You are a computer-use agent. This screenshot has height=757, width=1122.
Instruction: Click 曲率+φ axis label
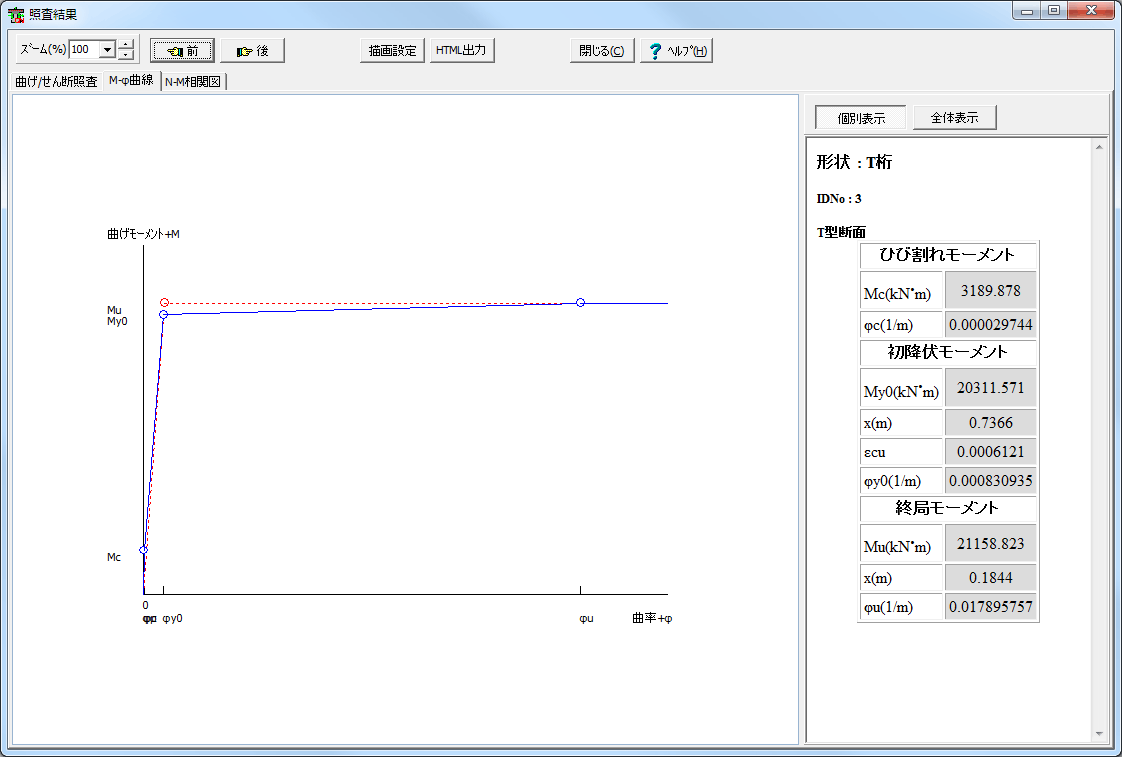click(652, 618)
